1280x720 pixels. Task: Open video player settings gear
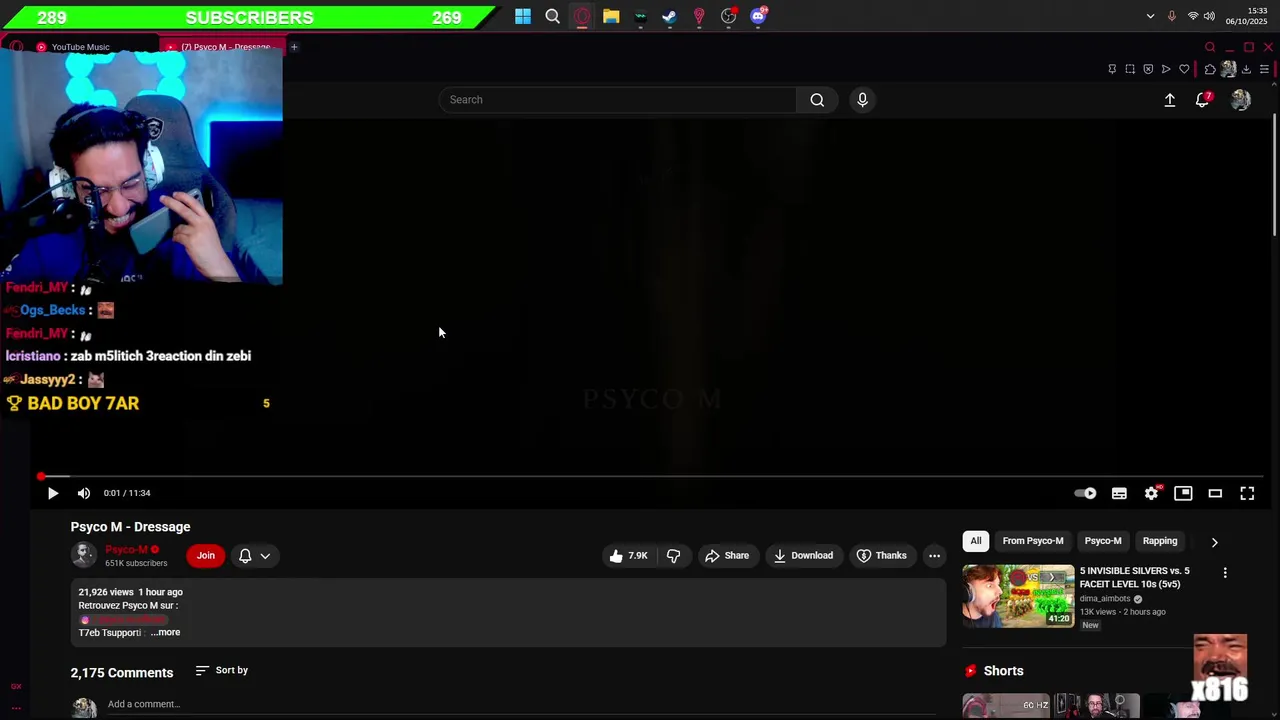[1151, 493]
